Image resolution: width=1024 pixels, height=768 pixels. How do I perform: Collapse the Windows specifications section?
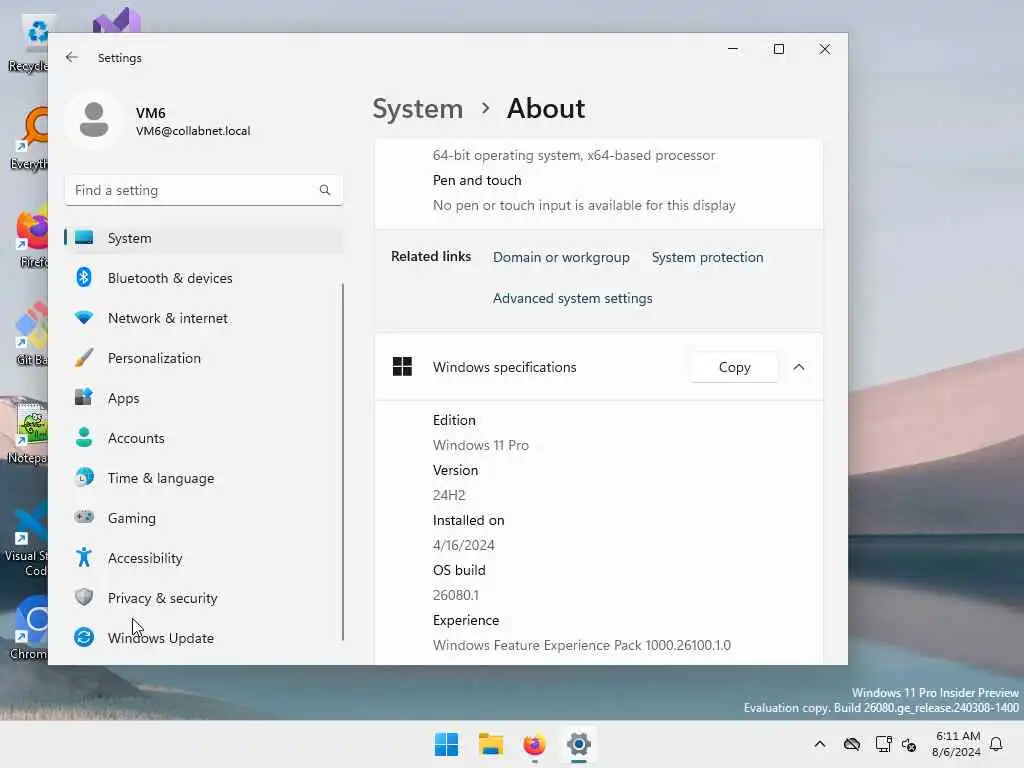click(799, 367)
